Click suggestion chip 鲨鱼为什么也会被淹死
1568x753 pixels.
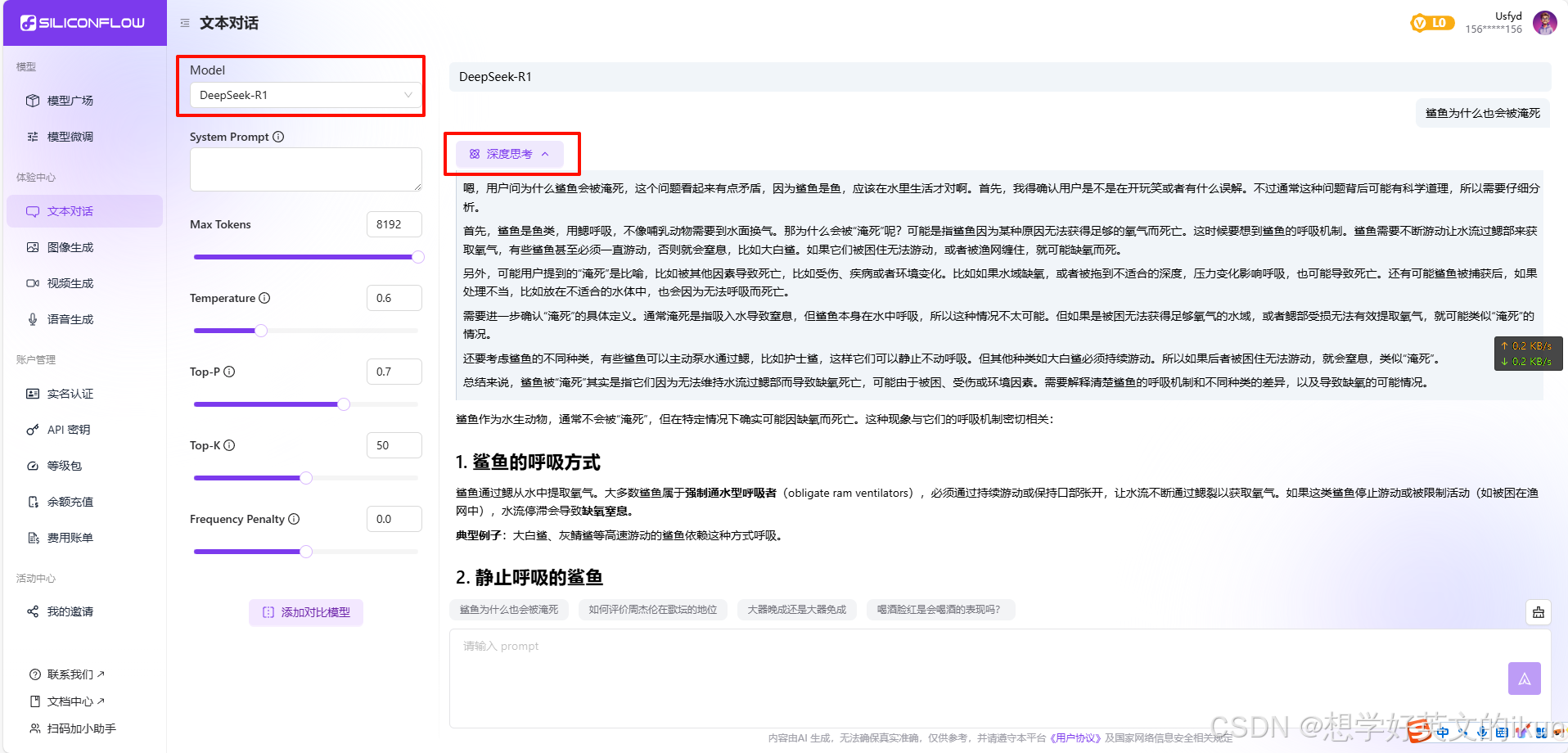[x=509, y=610]
